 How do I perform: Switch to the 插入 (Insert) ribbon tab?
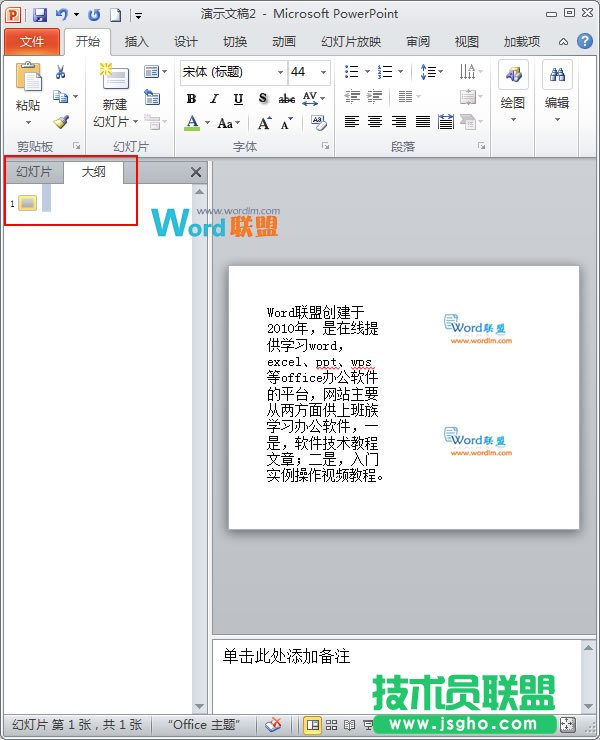tap(136, 42)
